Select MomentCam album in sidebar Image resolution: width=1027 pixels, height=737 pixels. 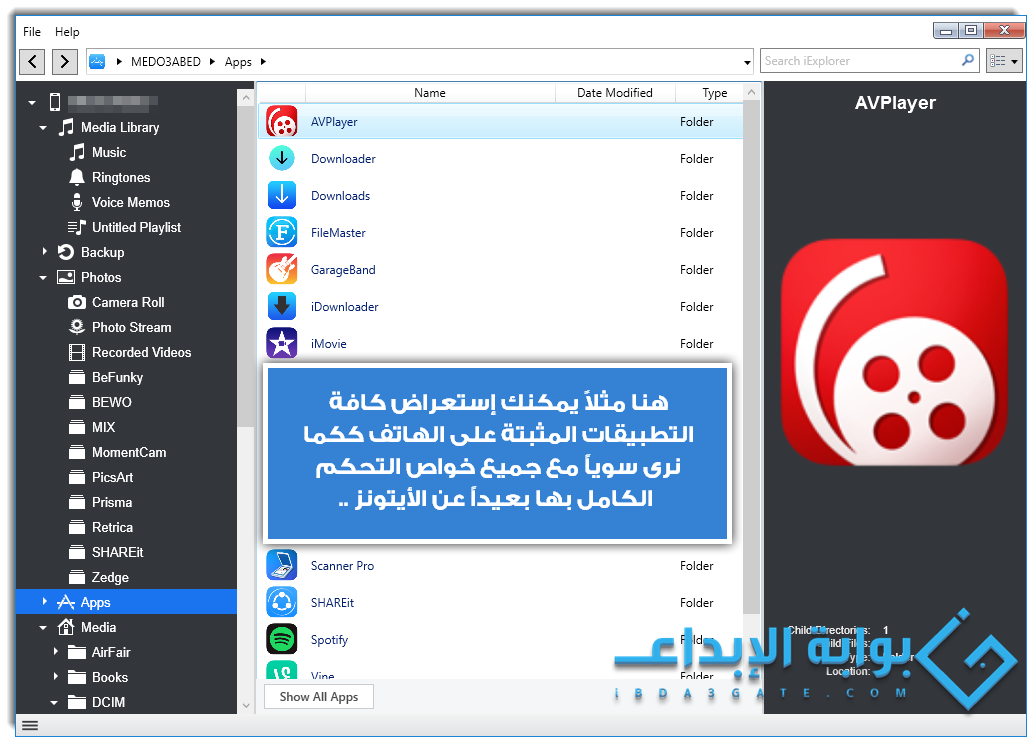[129, 452]
